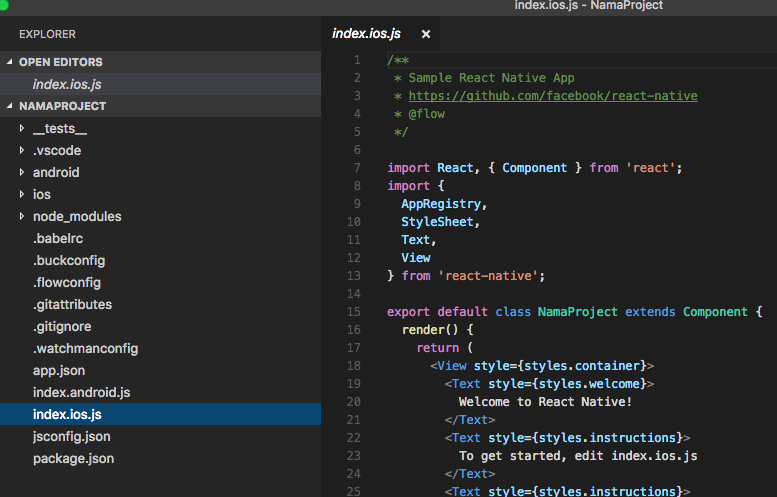Click the EXPLORER panel title
Screen dimensions: 777x497
click(47, 34)
